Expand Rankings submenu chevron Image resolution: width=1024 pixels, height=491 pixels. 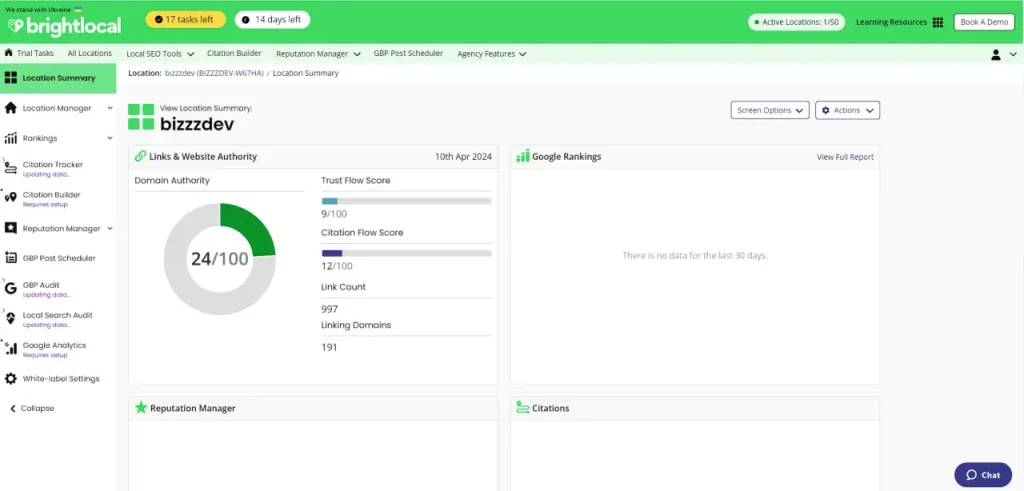click(x=110, y=138)
